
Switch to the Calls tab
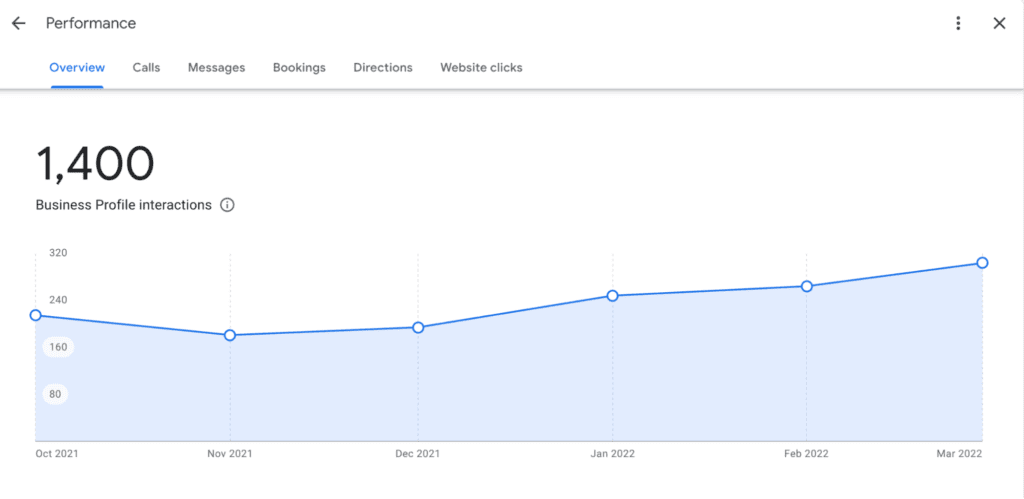tap(146, 67)
